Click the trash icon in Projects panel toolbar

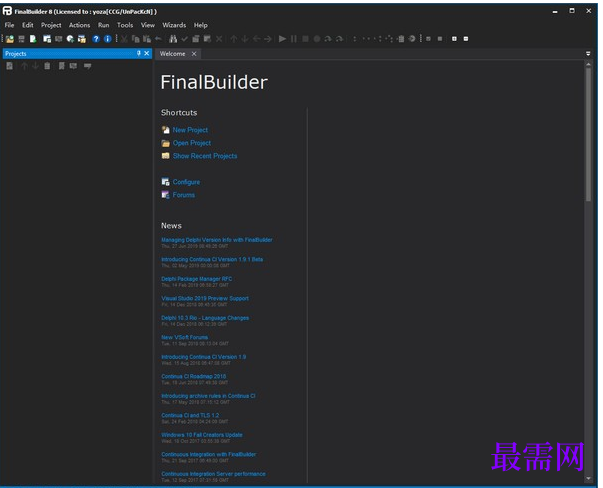(47, 66)
